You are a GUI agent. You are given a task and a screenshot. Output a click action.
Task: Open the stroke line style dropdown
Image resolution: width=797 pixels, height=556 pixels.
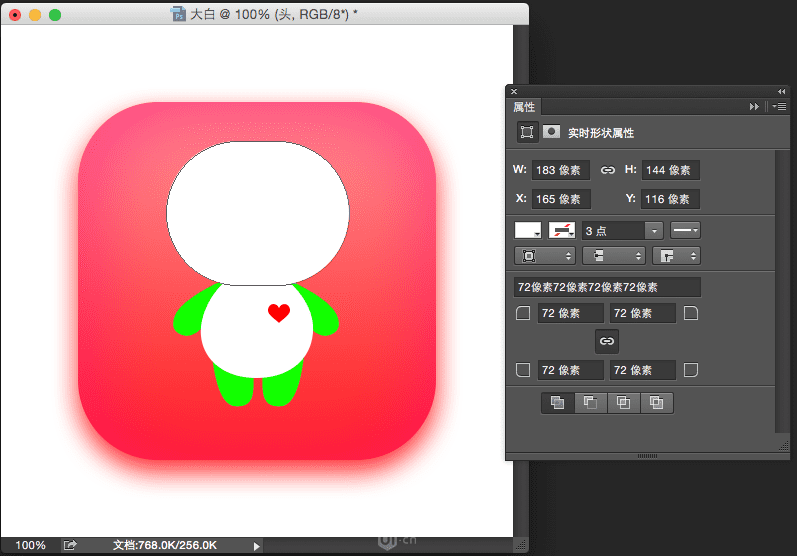[x=685, y=231]
